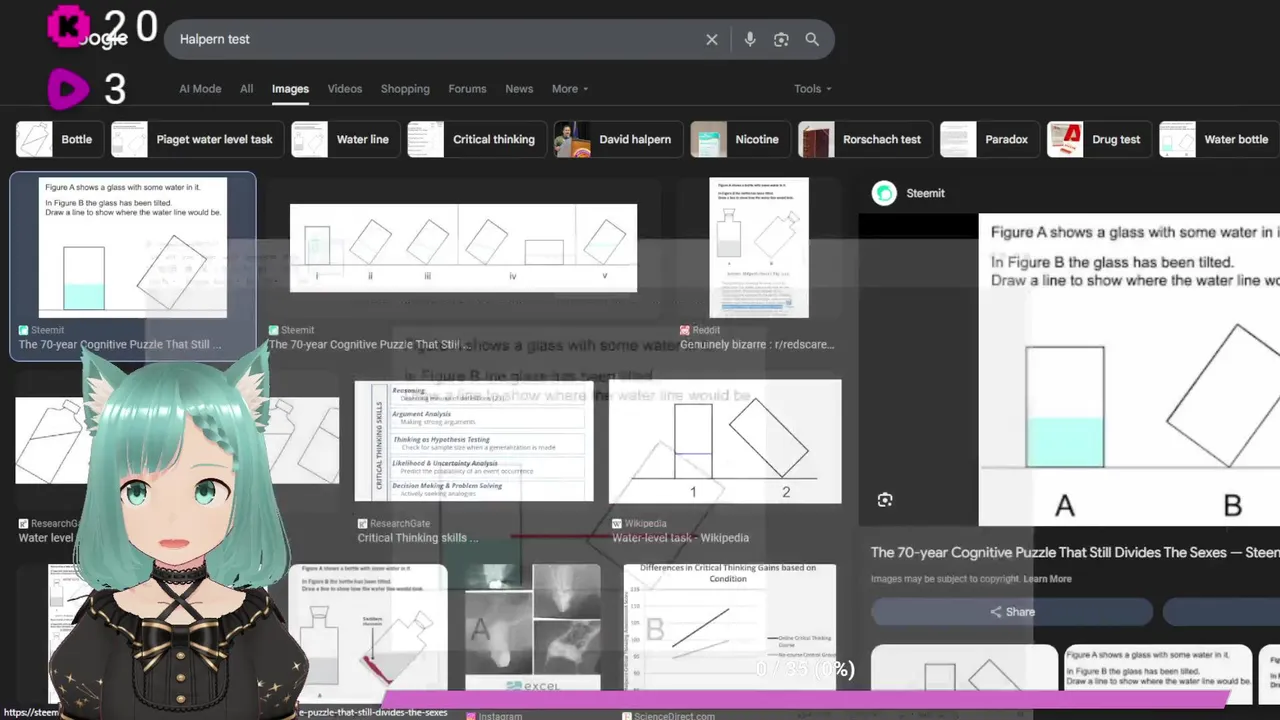Select the Images tab
This screenshot has width=1280, height=720.
pos(290,89)
